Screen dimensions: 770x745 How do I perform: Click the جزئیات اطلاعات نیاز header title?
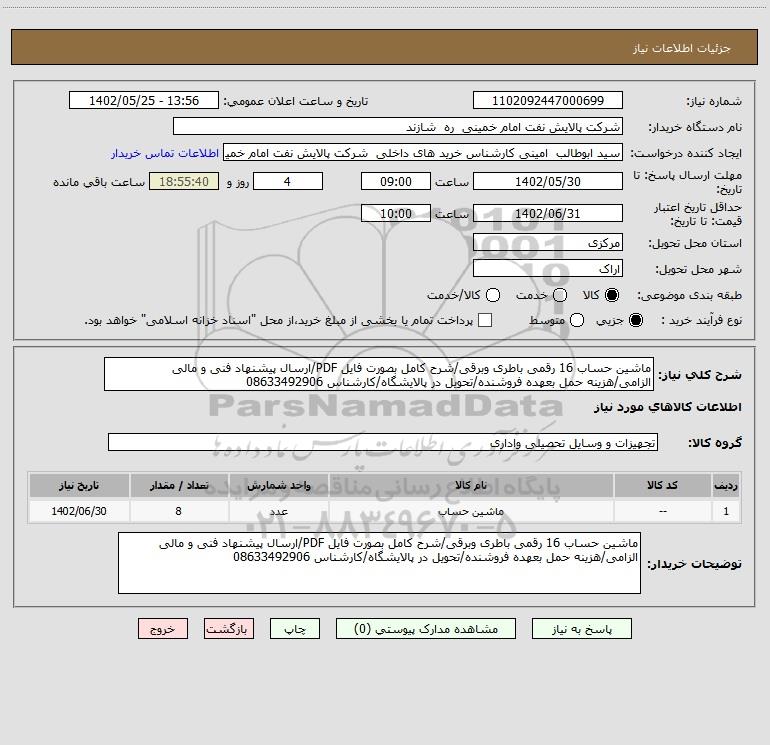coord(681,48)
